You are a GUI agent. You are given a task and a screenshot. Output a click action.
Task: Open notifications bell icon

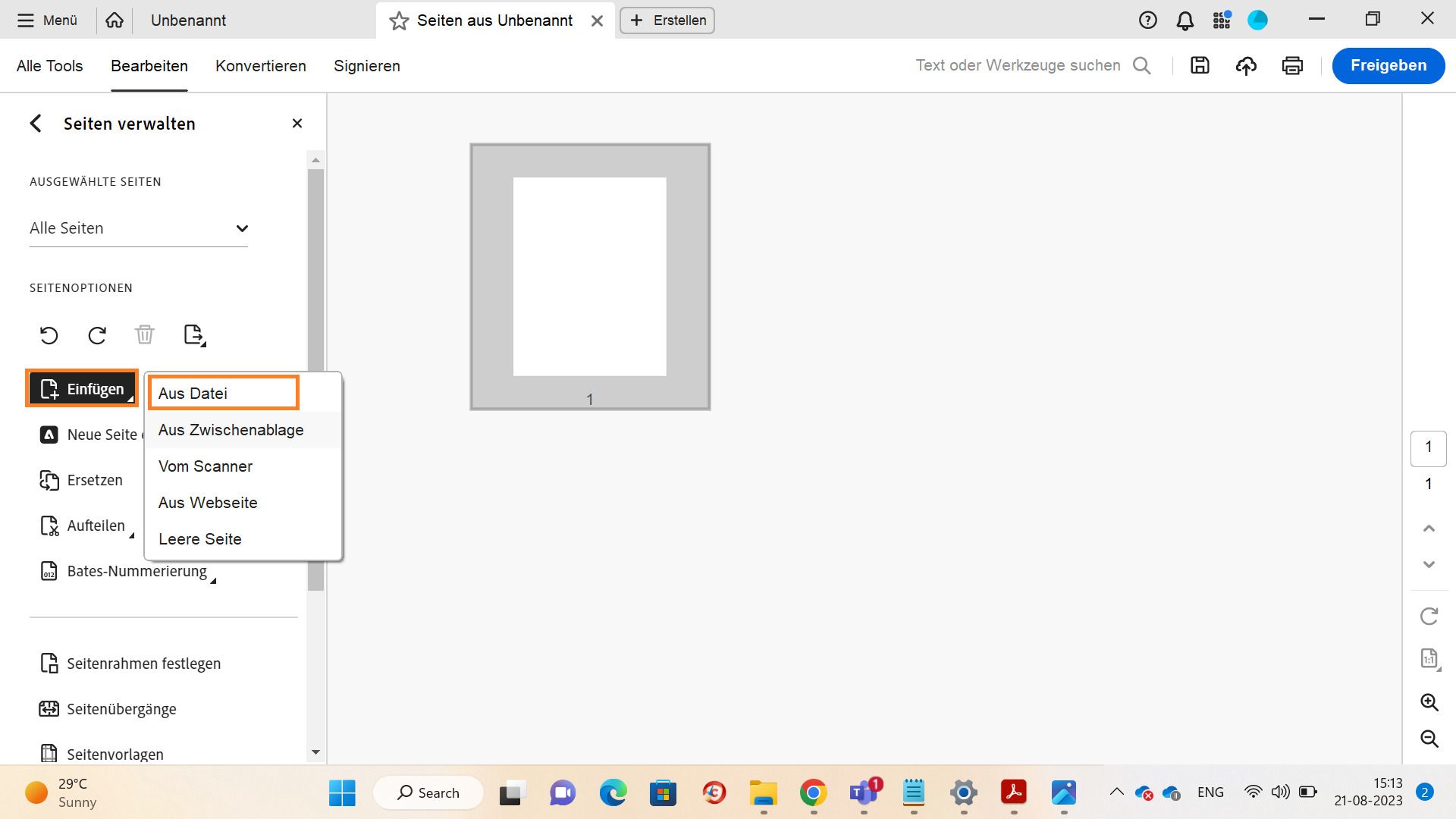pos(1185,20)
